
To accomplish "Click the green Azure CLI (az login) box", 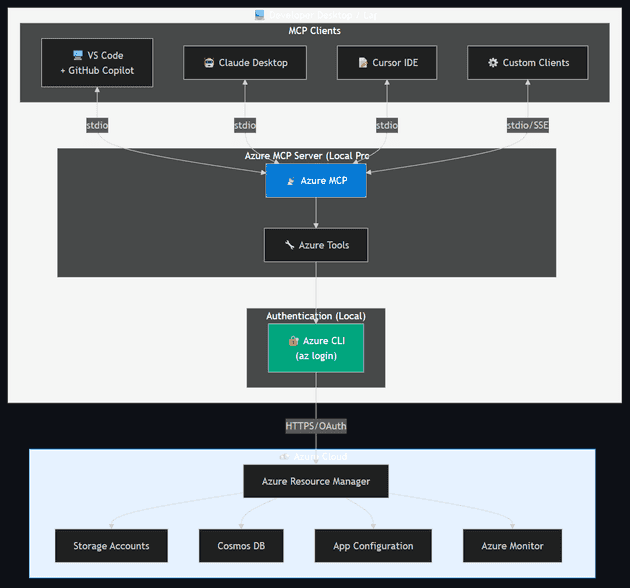I will point(316,348).
